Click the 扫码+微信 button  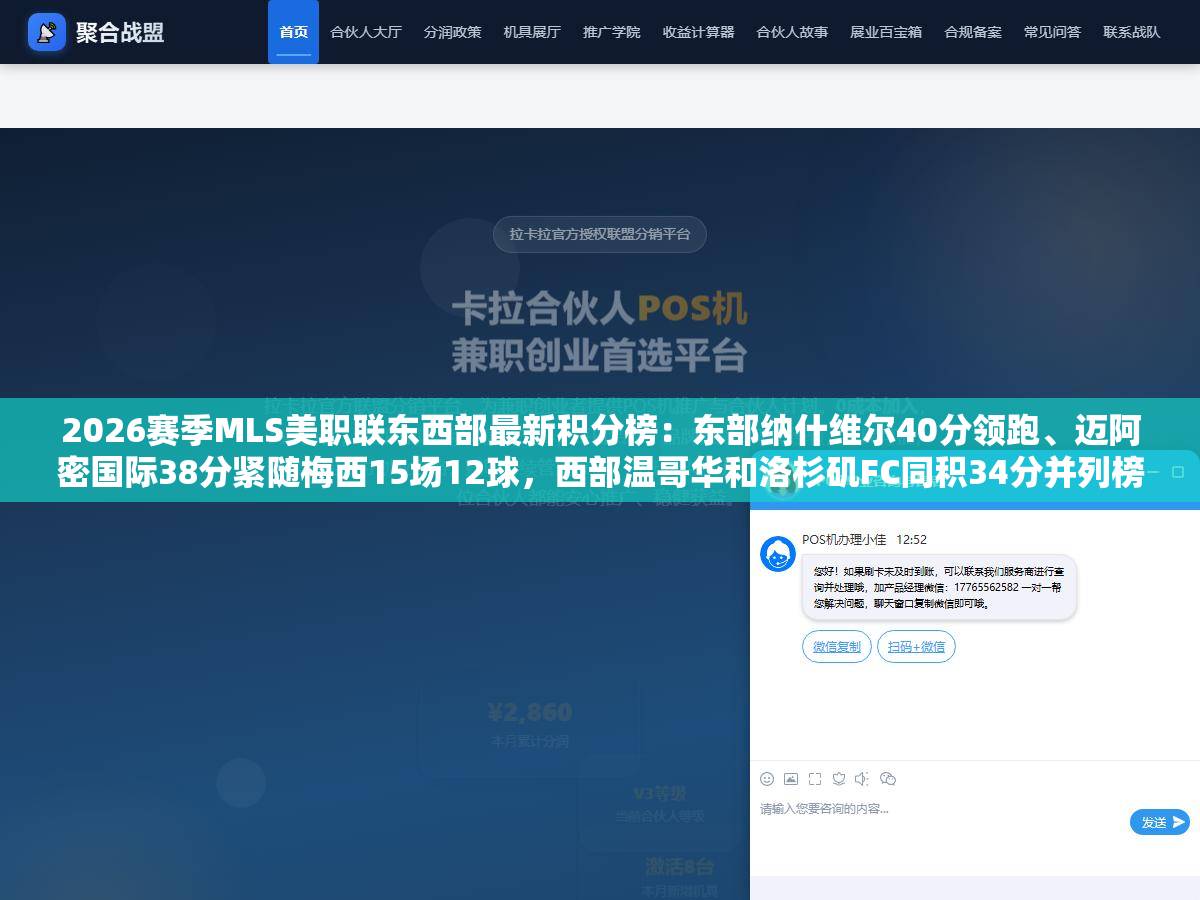click(x=916, y=647)
